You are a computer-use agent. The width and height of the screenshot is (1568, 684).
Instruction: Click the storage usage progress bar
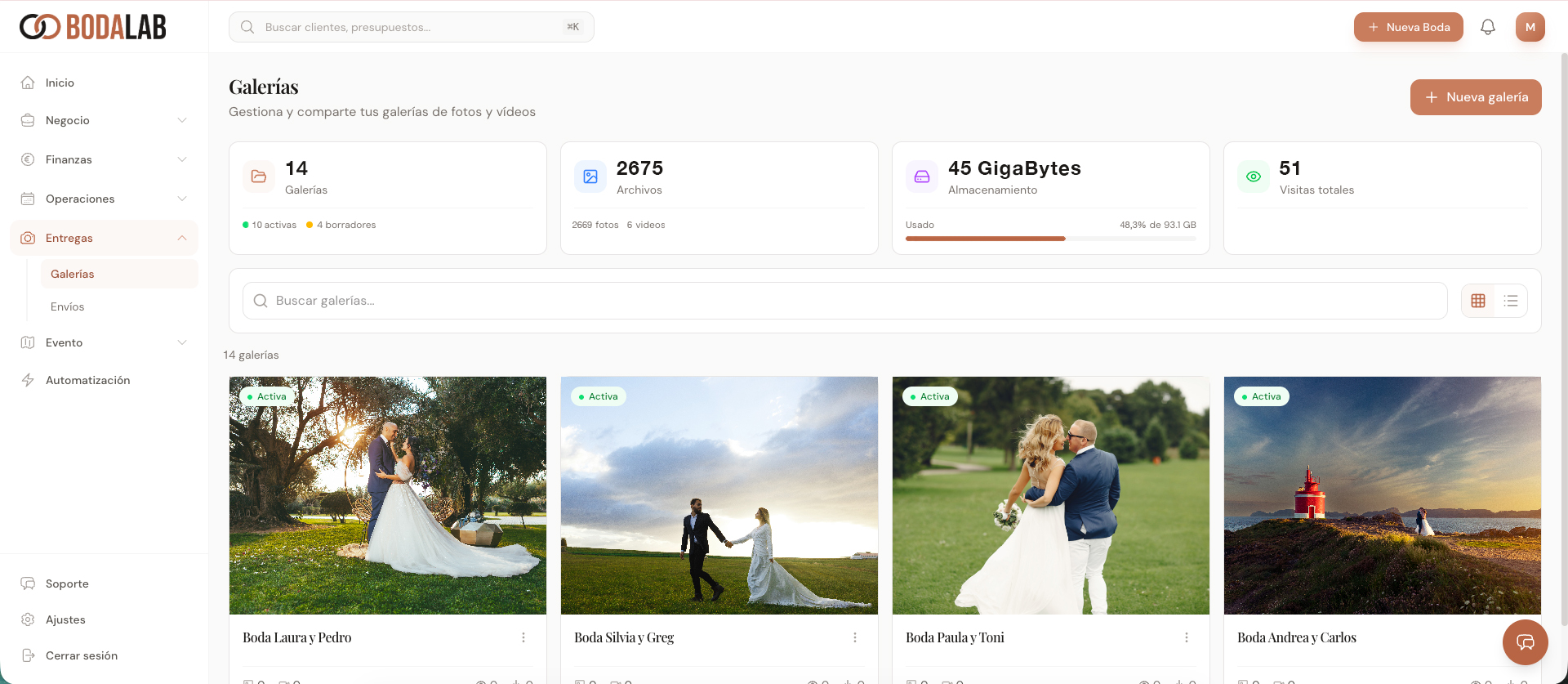(x=1050, y=239)
